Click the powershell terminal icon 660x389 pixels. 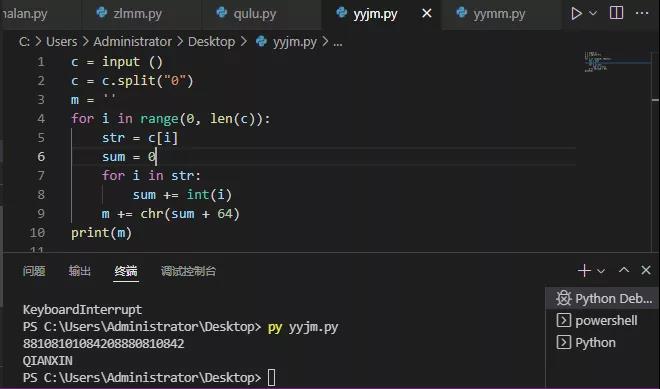[563, 320]
